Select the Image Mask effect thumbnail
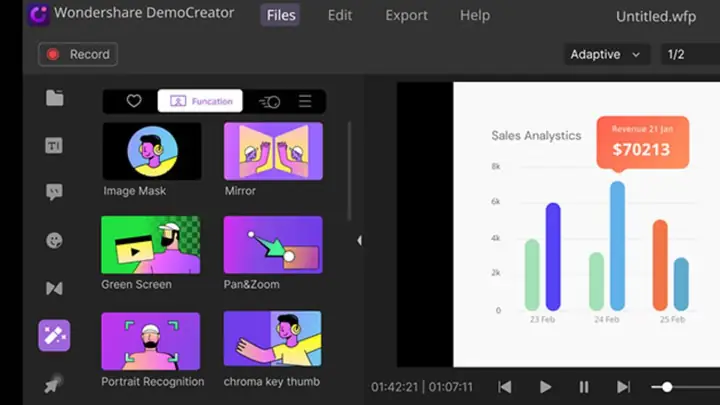Screen dimensions: 720x405 pyautogui.click(x=152, y=151)
